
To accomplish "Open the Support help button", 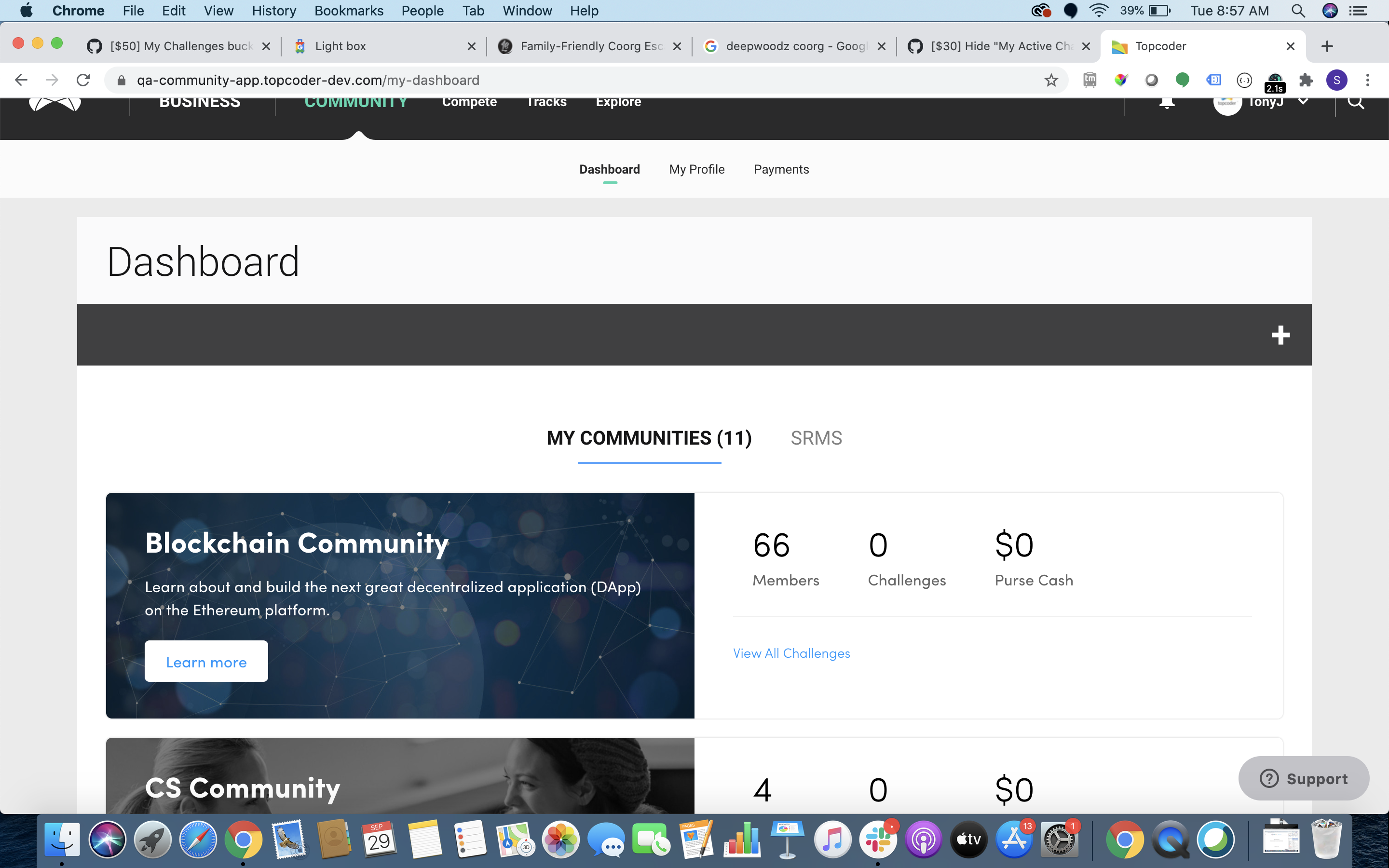I will tap(1304, 778).
